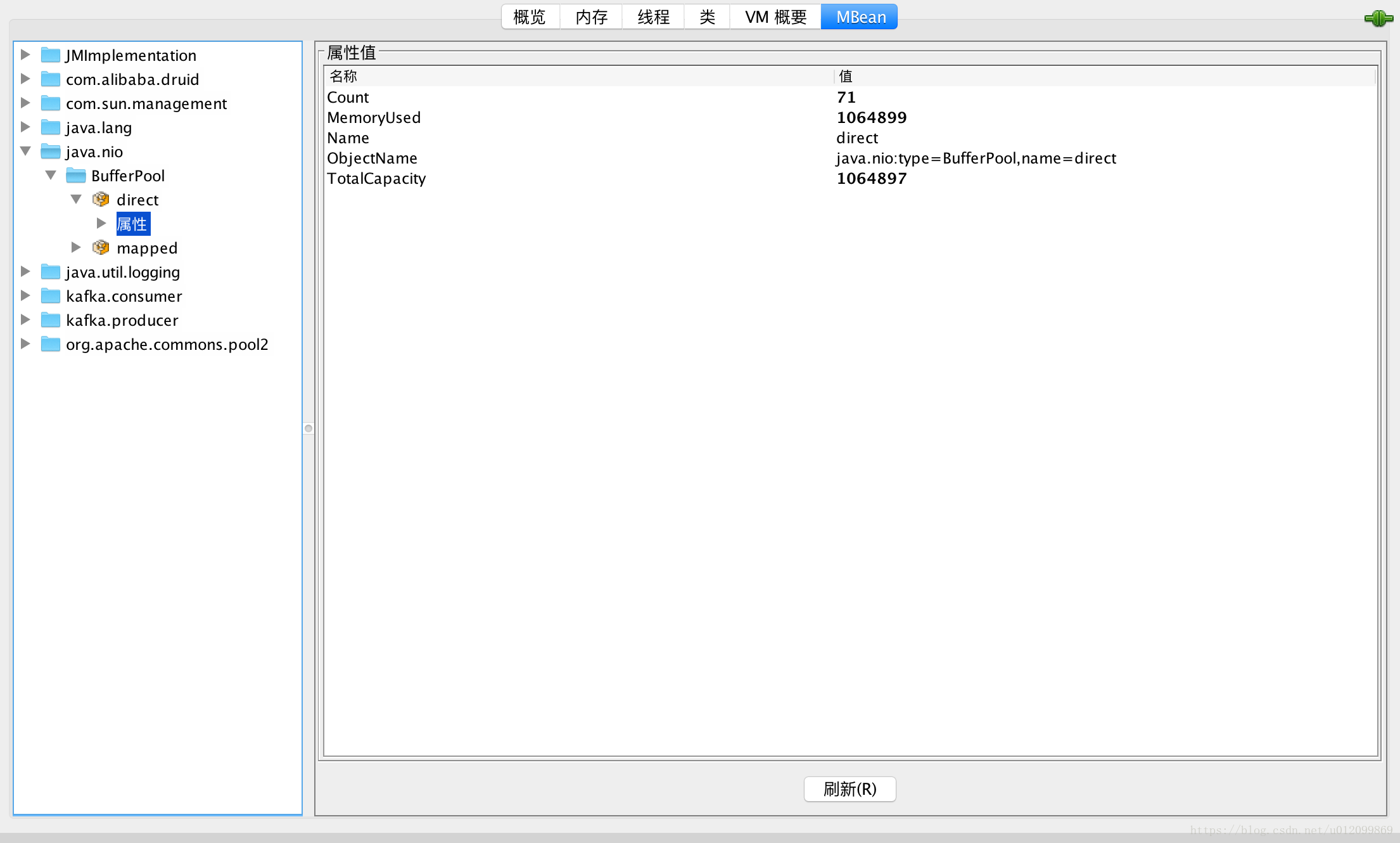Click the JMImplementation folder icon
Screen dimensions: 1400x843
coord(51,55)
